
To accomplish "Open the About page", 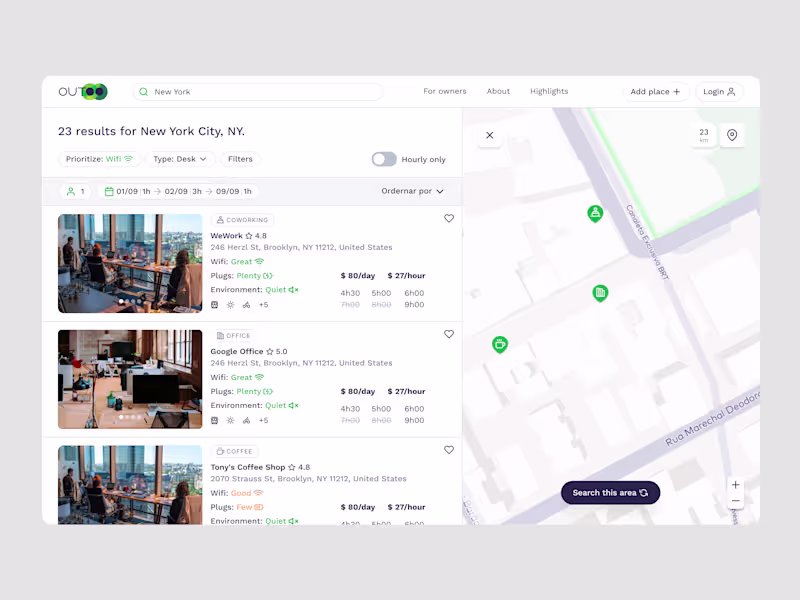I will [498, 91].
